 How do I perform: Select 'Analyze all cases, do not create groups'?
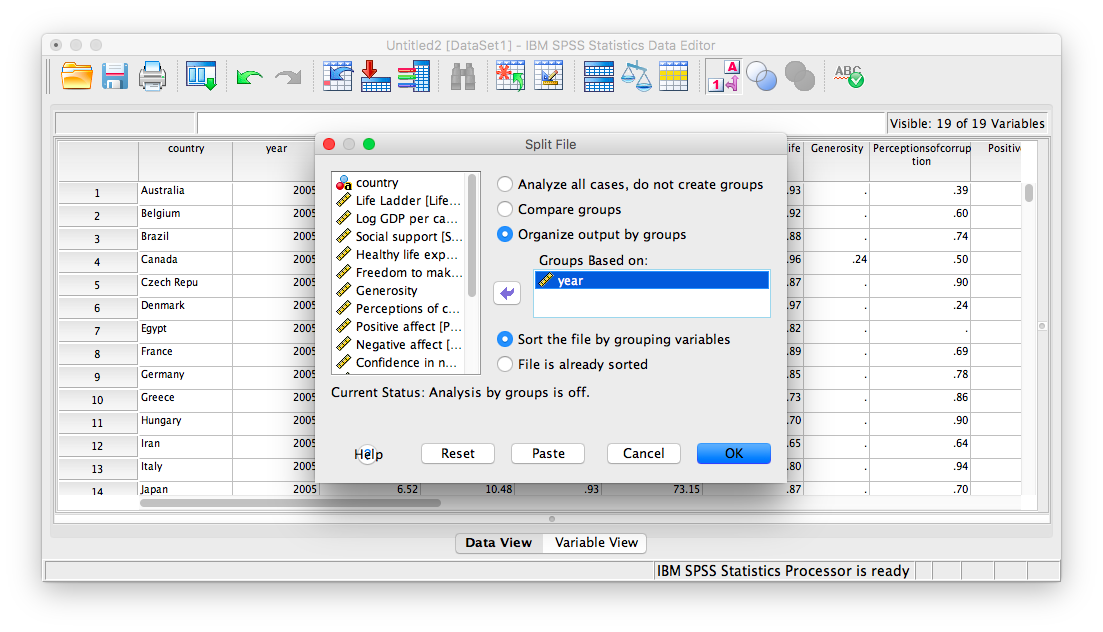click(x=504, y=184)
